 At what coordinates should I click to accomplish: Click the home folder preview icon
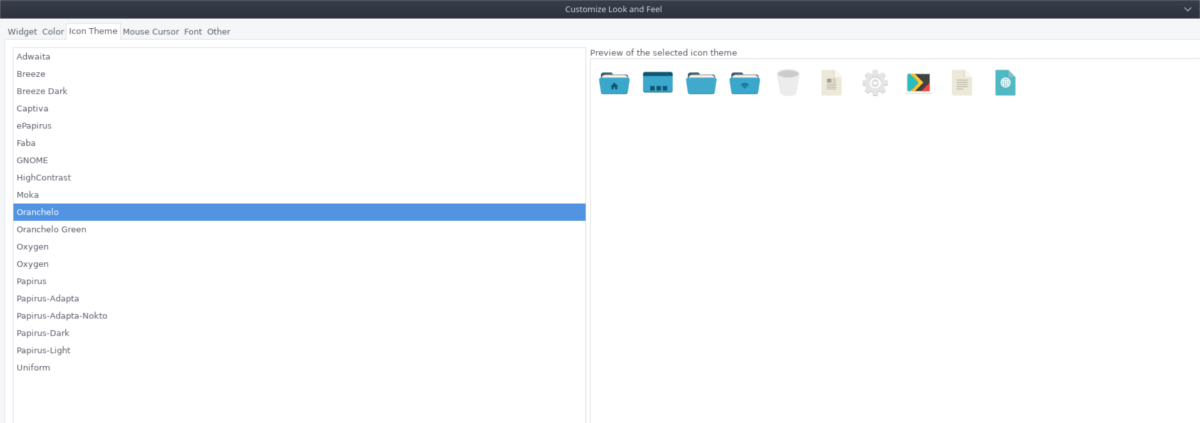(614, 82)
